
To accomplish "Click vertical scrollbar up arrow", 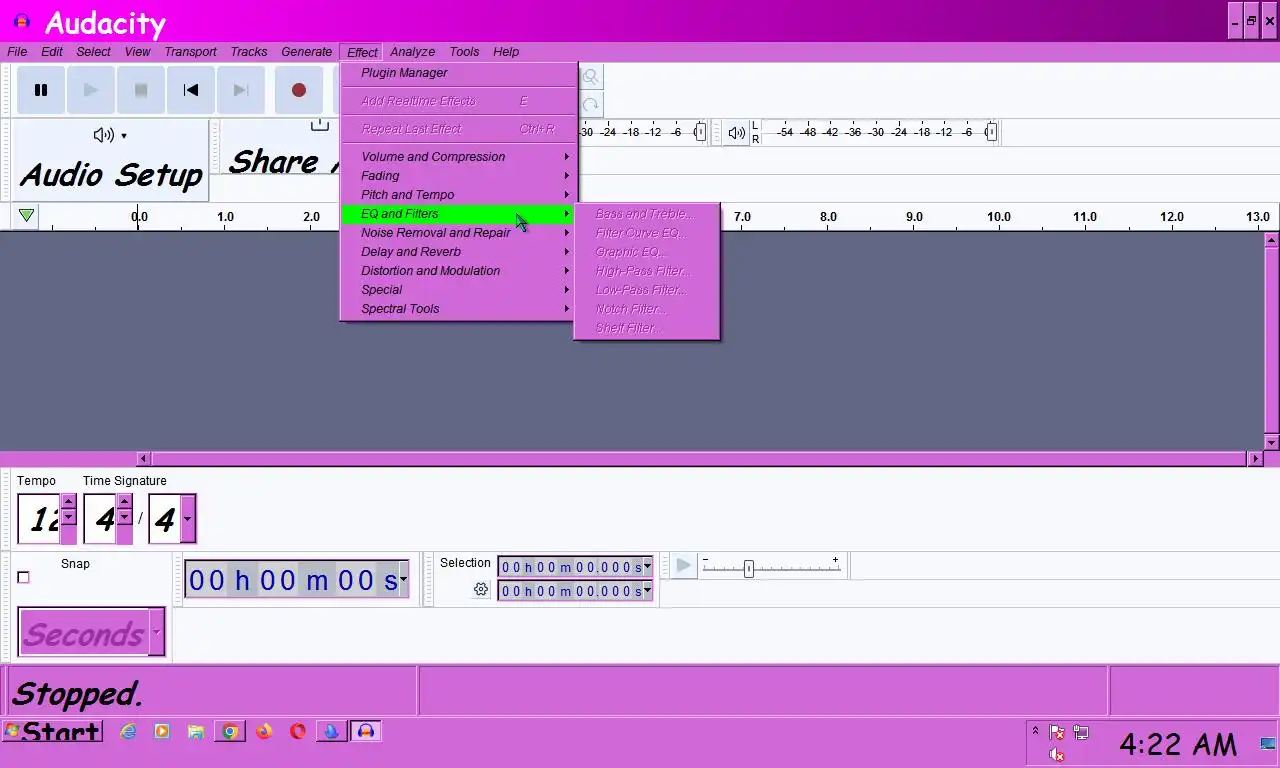I will click(1272, 240).
